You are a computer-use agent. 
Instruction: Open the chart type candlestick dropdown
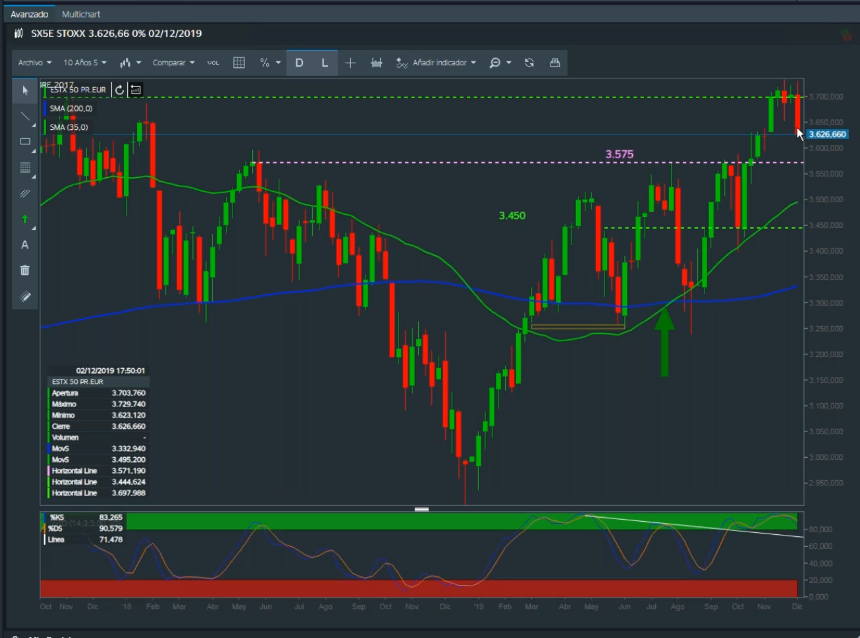tap(130, 63)
